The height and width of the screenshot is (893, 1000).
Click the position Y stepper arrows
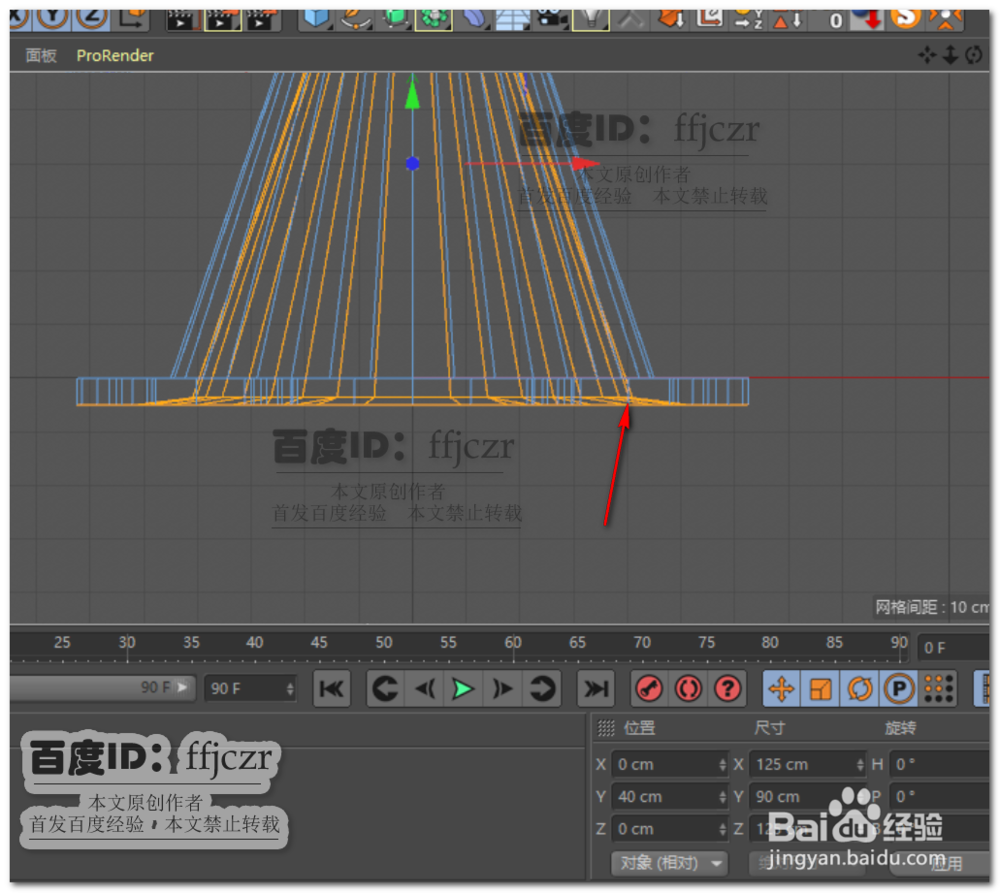(723, 797)
